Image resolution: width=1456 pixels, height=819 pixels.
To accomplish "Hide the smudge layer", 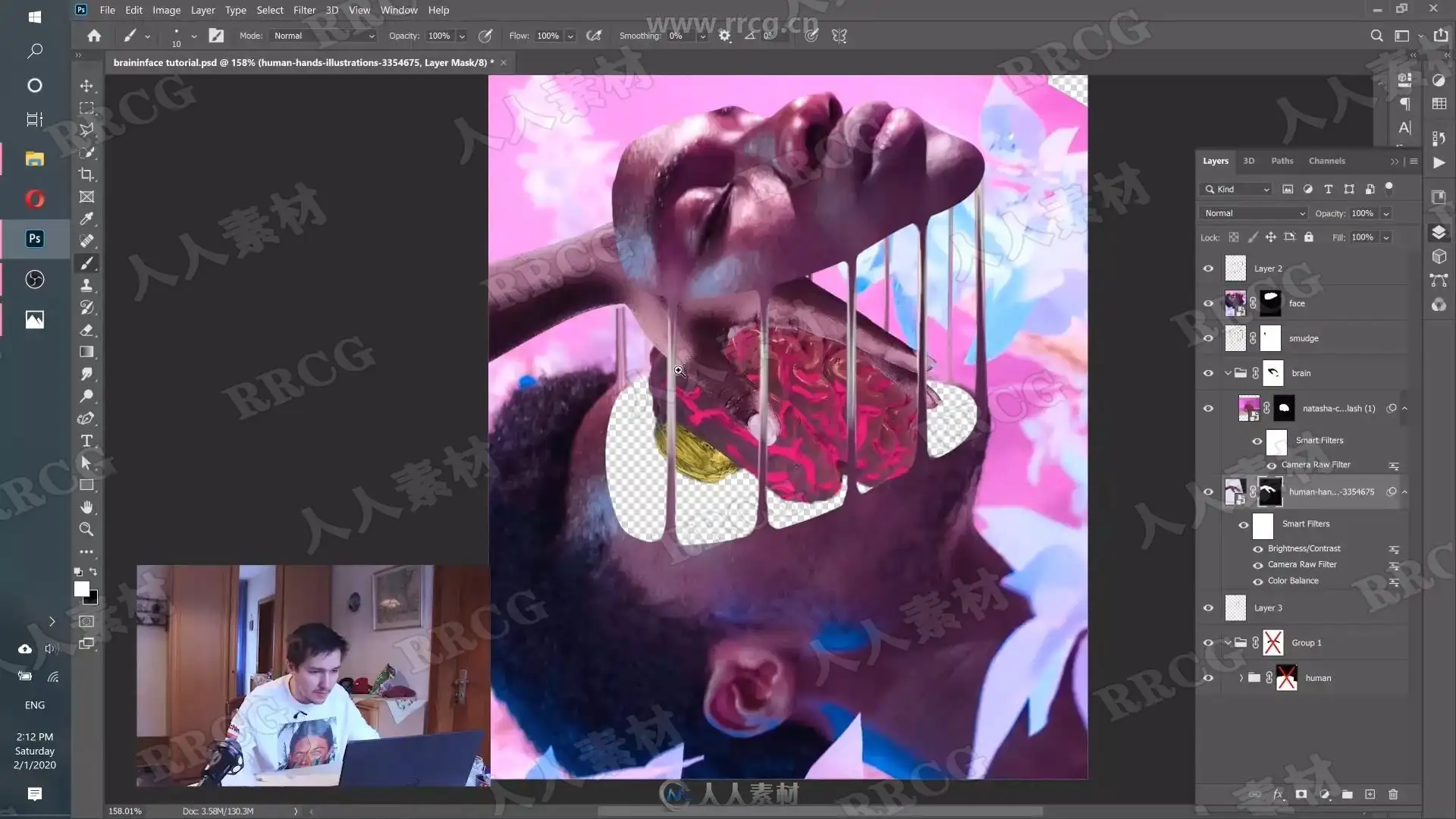I will pos(1208,338).
